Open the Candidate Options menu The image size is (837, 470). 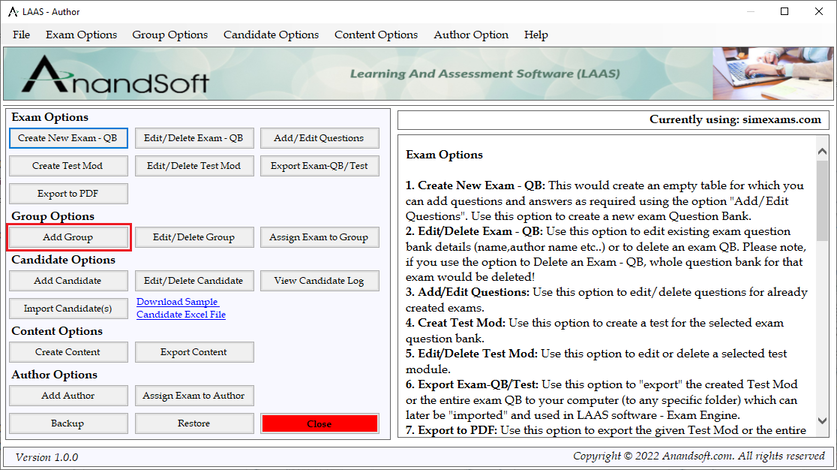coord(271,35)
